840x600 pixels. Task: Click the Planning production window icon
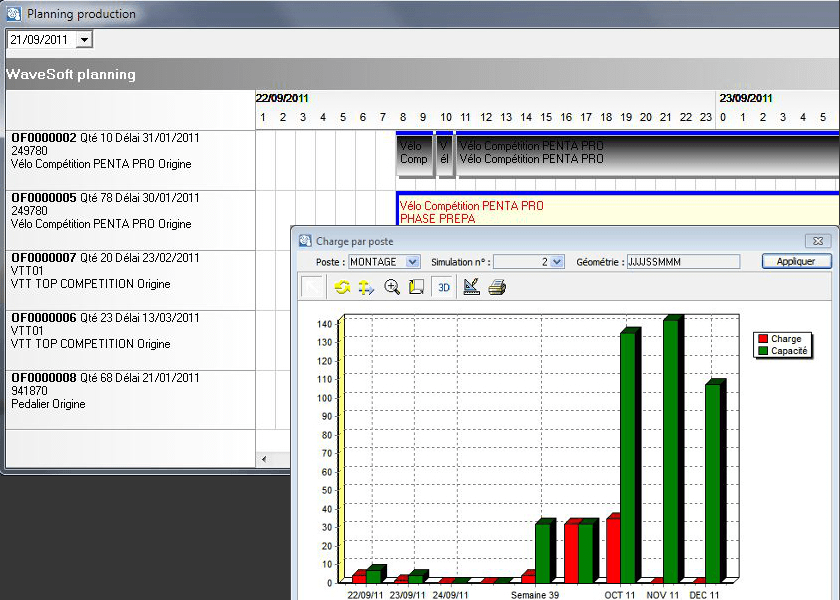14,14
